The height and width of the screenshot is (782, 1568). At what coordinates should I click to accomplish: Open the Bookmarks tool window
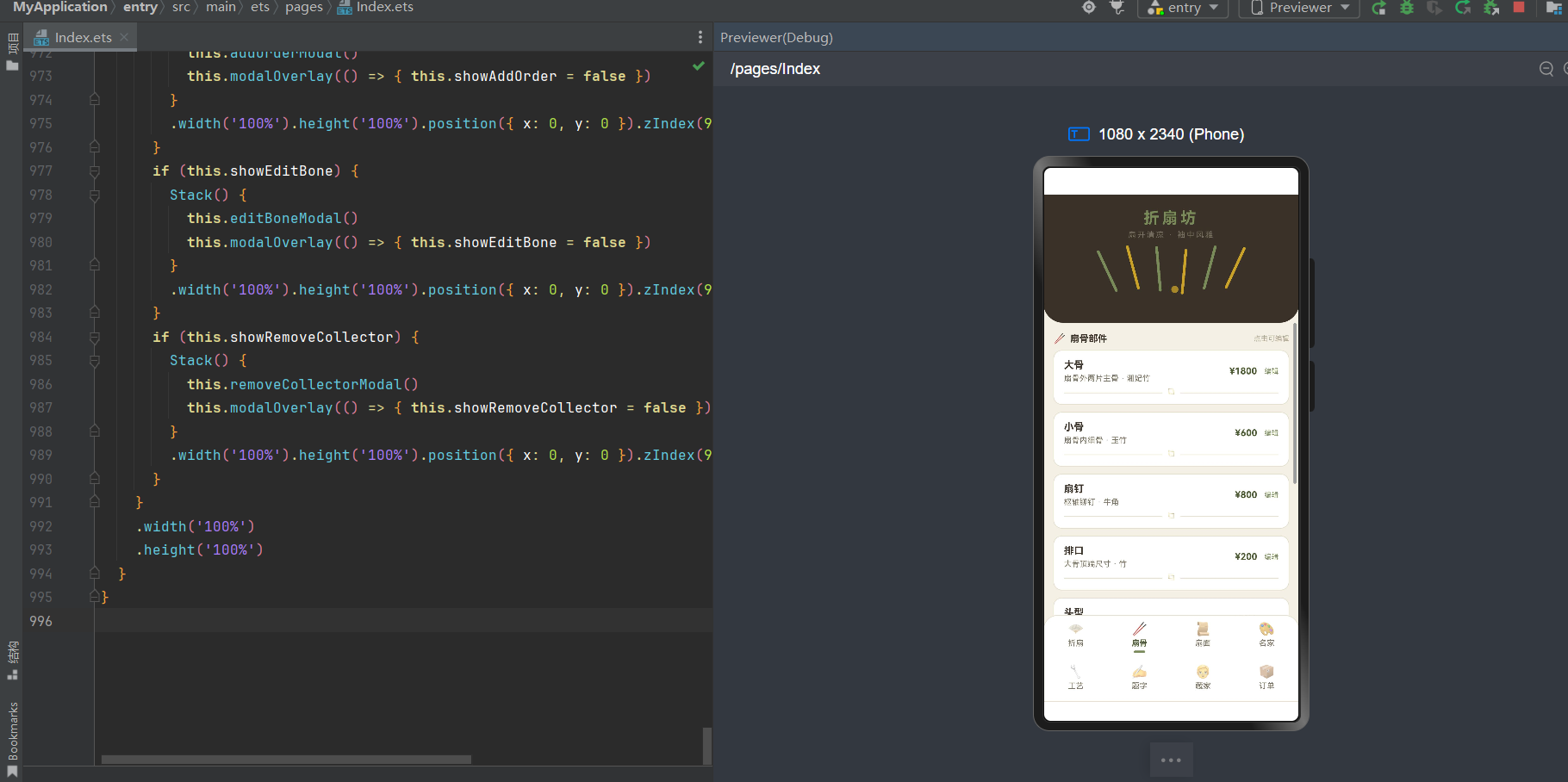(x=12, y=739)
